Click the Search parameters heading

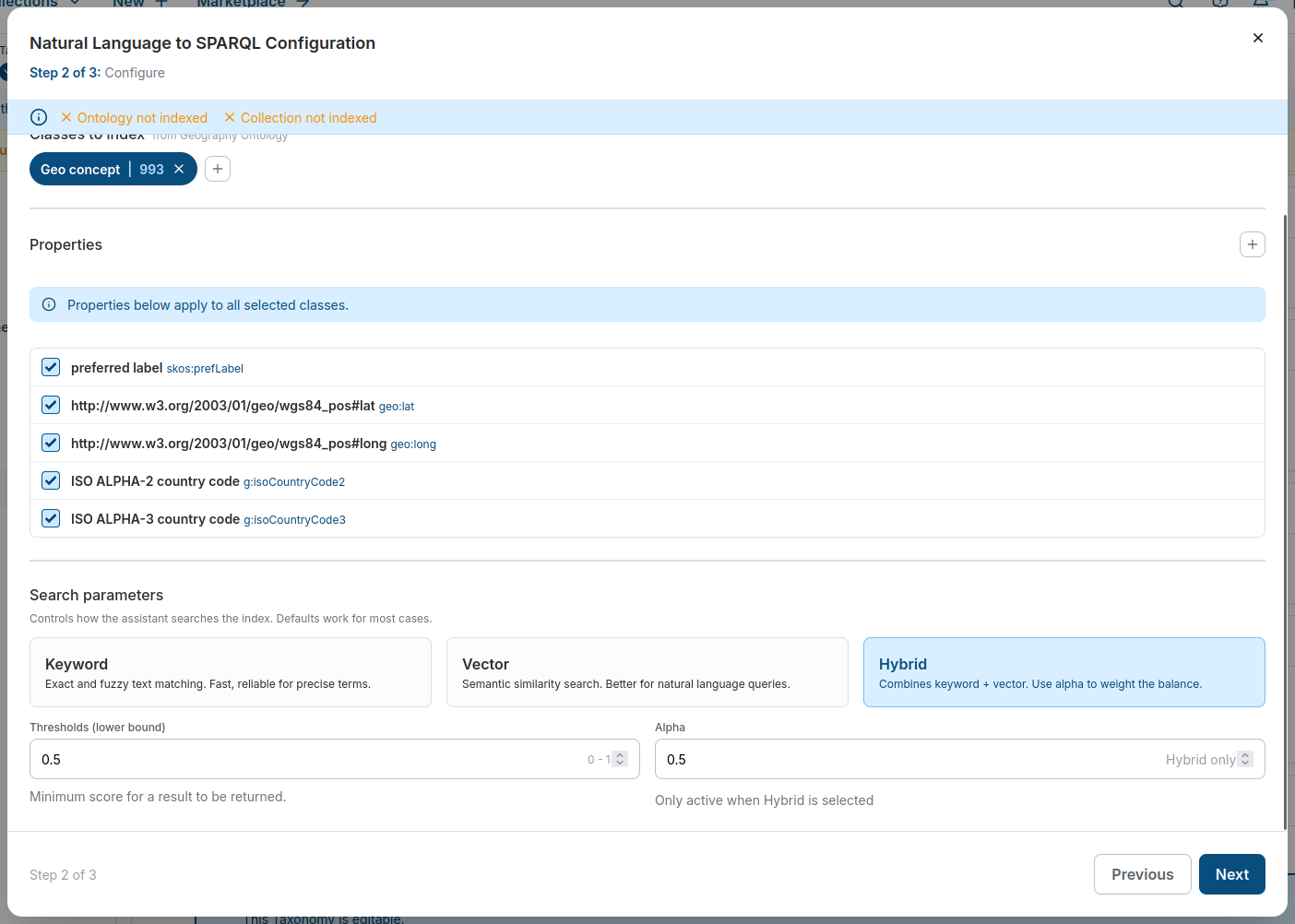tap(97, 595)
